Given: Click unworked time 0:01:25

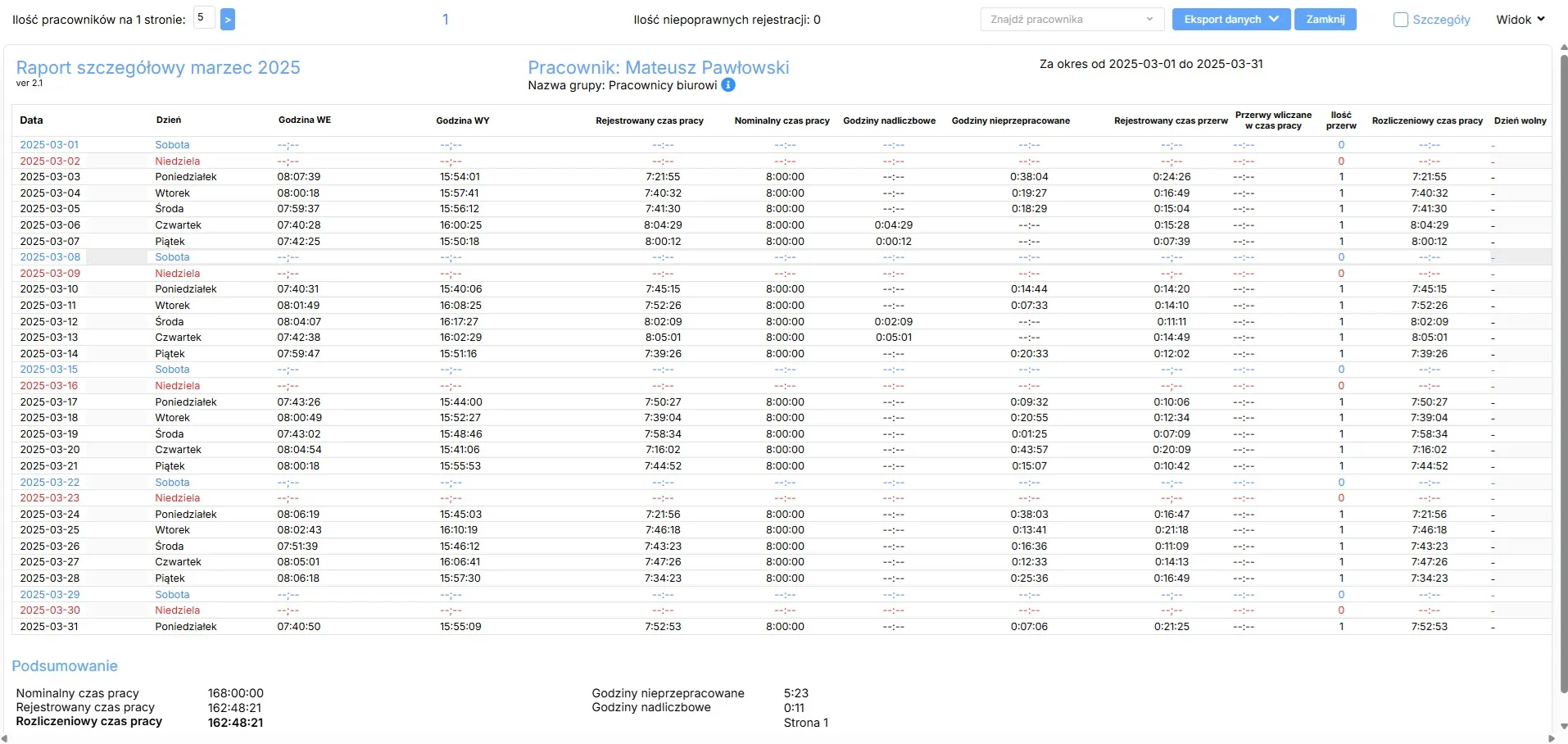Looking at the screenshot, I should (x=1029, y=434).
